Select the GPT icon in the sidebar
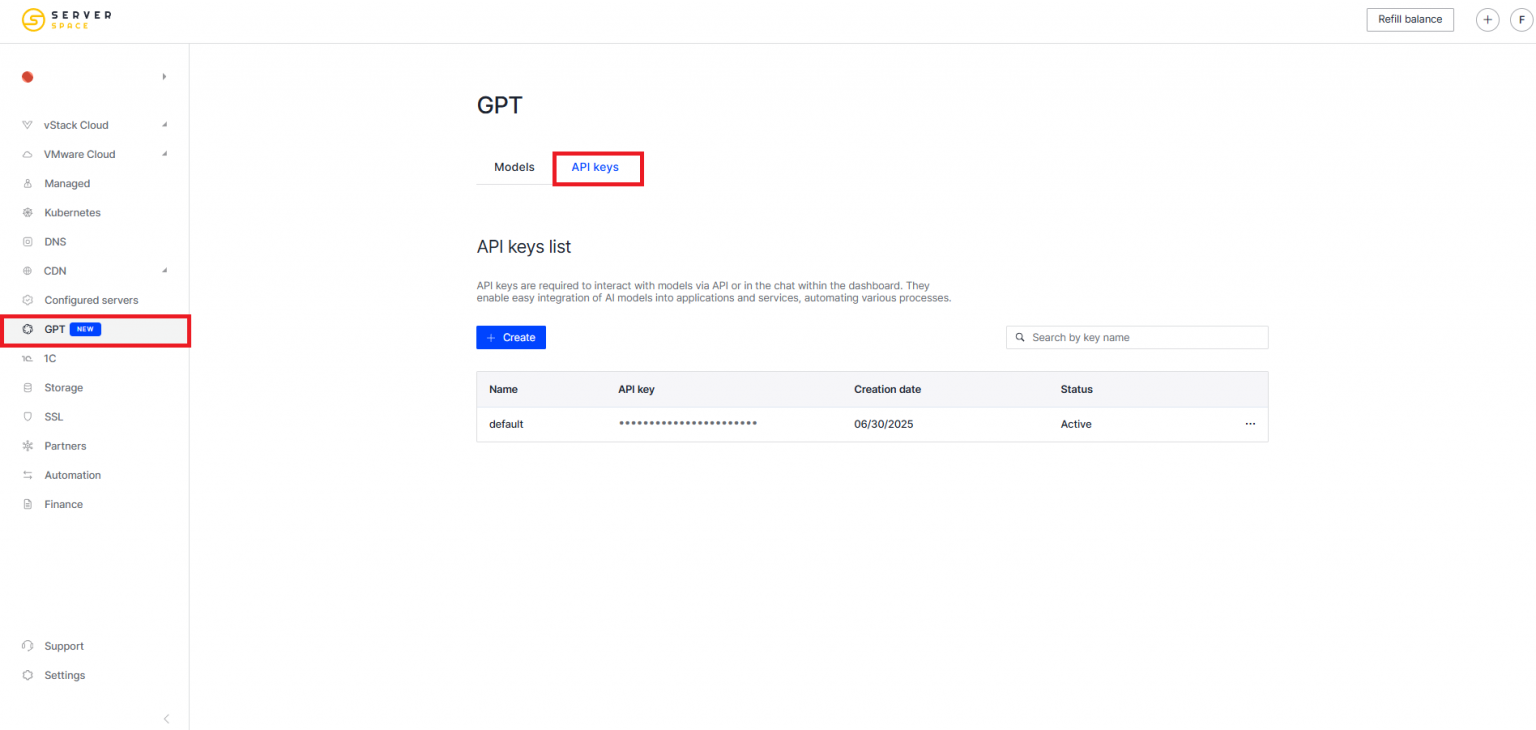The image size is (1536, 730). 27,328
